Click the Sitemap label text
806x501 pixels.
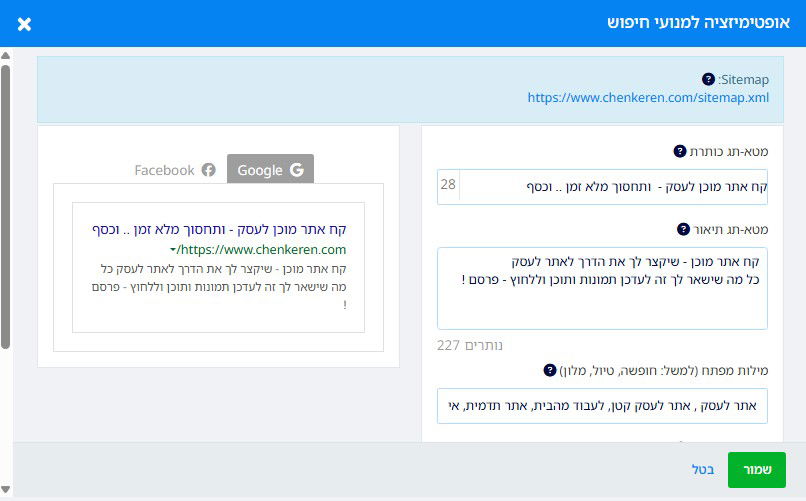click(x=743, y=80)
